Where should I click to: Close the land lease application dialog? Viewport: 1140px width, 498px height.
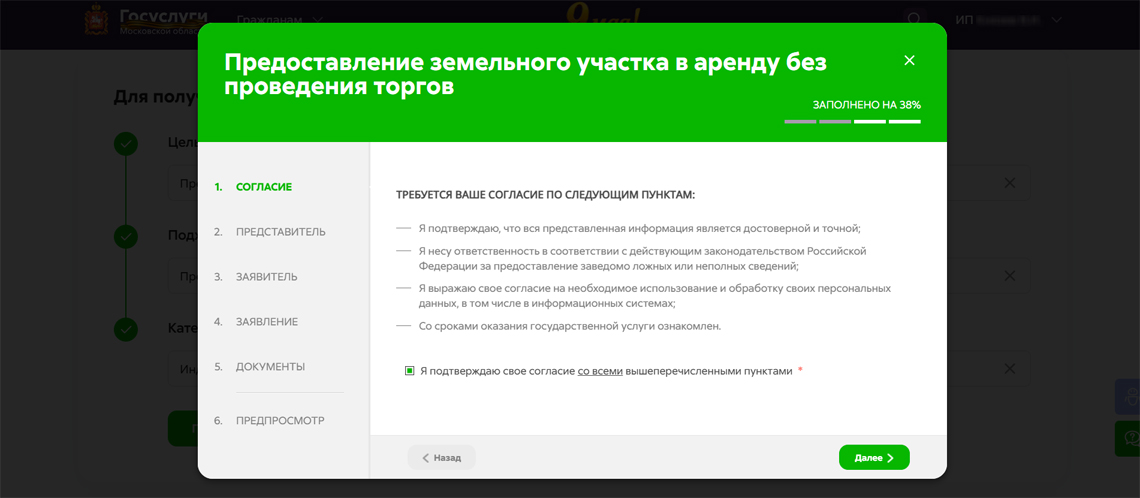[909, 60]
